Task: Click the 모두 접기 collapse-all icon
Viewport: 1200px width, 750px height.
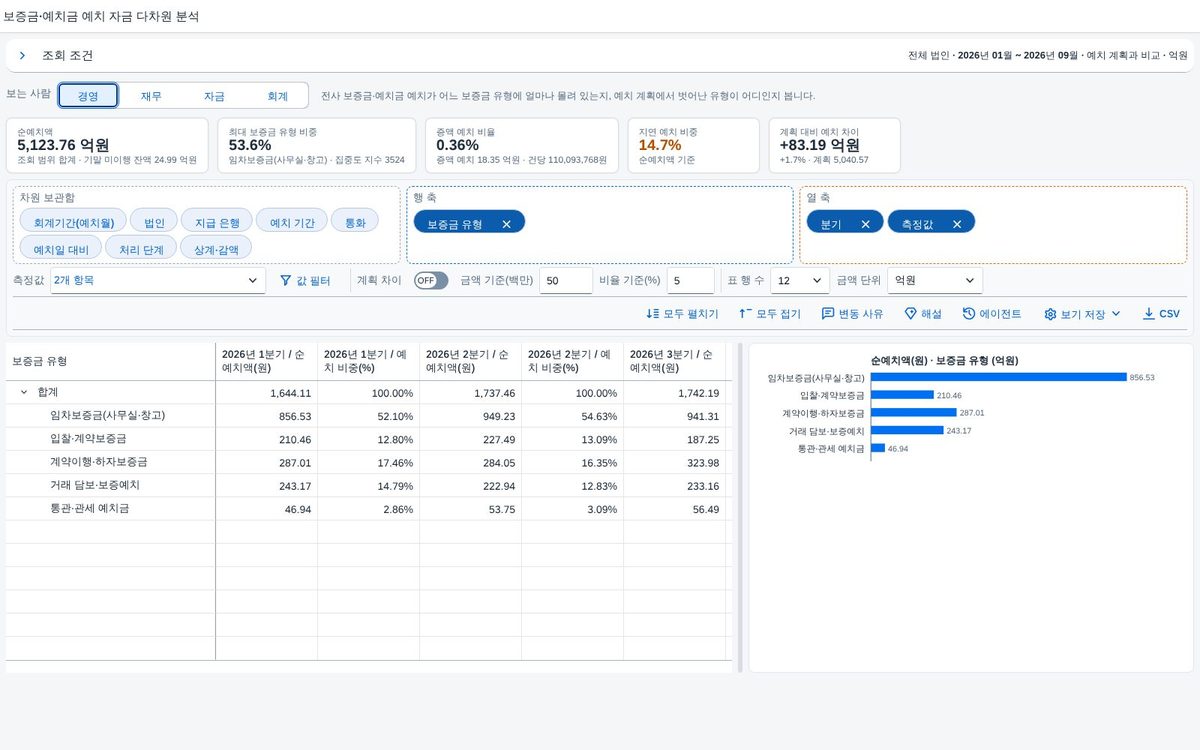Action: coord(745,314)
